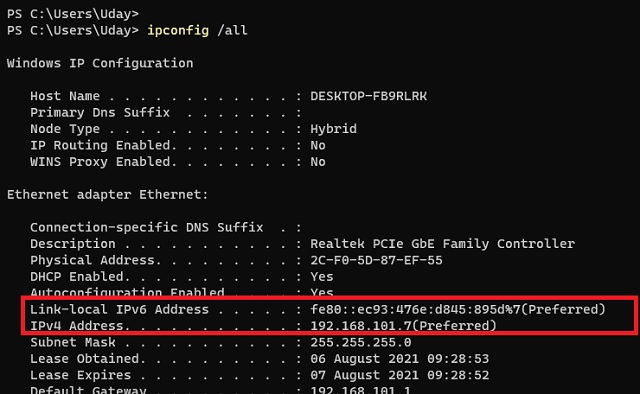The height and width of the screenshot is (394, 640).
Task: Click the first empty PS C:\Users\Uday> prompt
Action: (x=73, y=14)
